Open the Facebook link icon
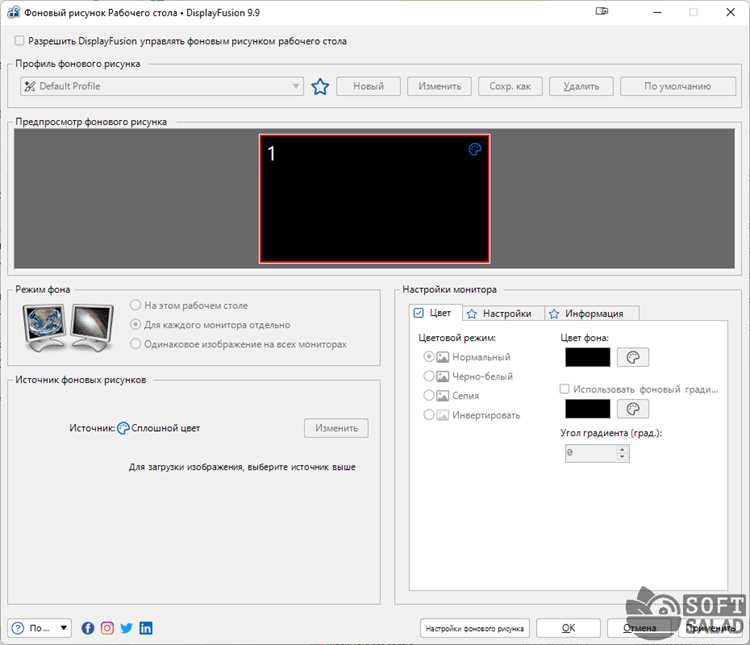The height and width of the screenshot is (645, 750). coord(88,628)
